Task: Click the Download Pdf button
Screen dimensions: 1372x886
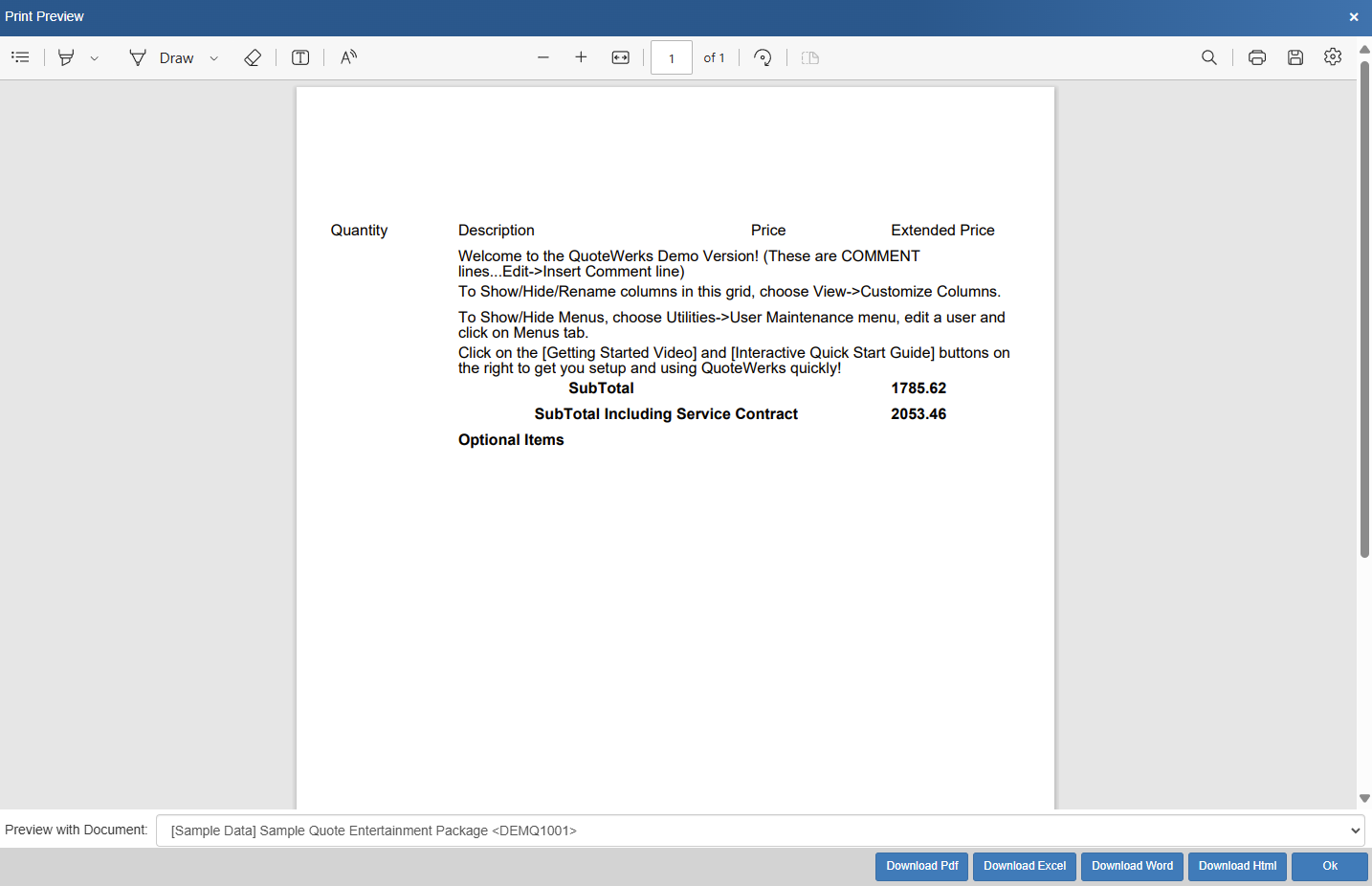Action: (921, 866)
